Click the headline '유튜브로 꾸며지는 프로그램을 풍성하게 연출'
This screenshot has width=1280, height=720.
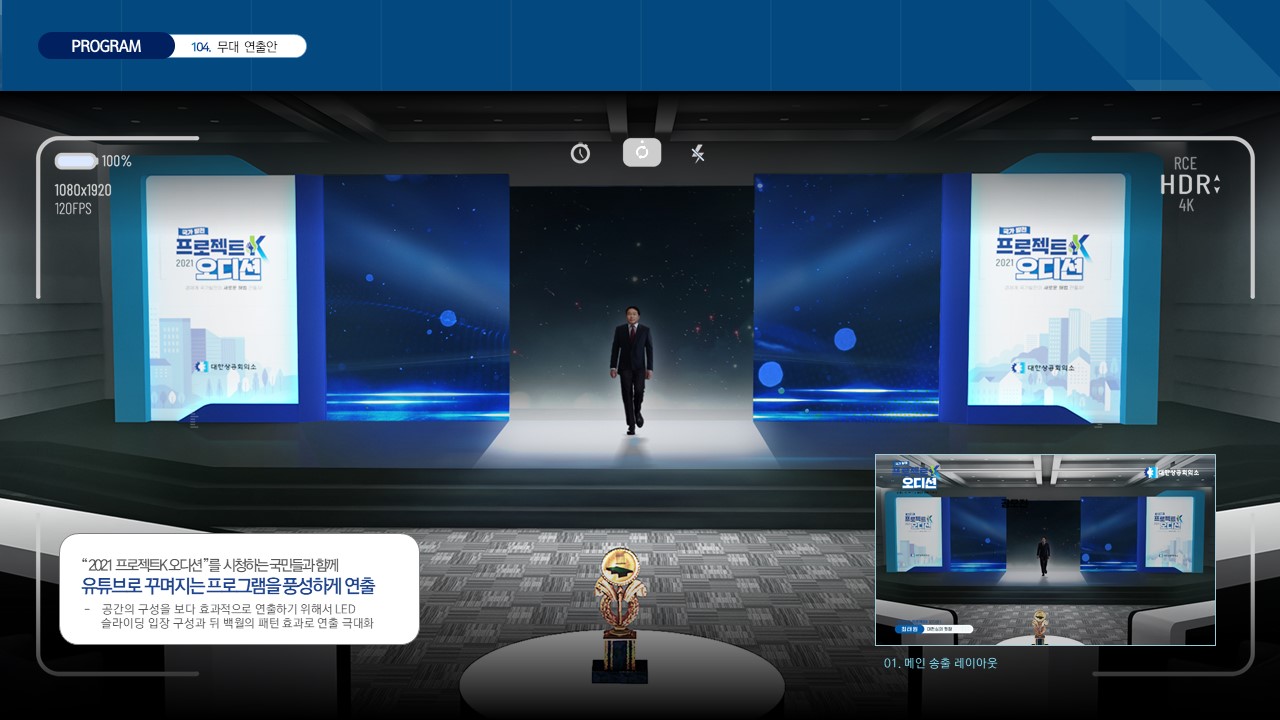[x=228, y=586]
